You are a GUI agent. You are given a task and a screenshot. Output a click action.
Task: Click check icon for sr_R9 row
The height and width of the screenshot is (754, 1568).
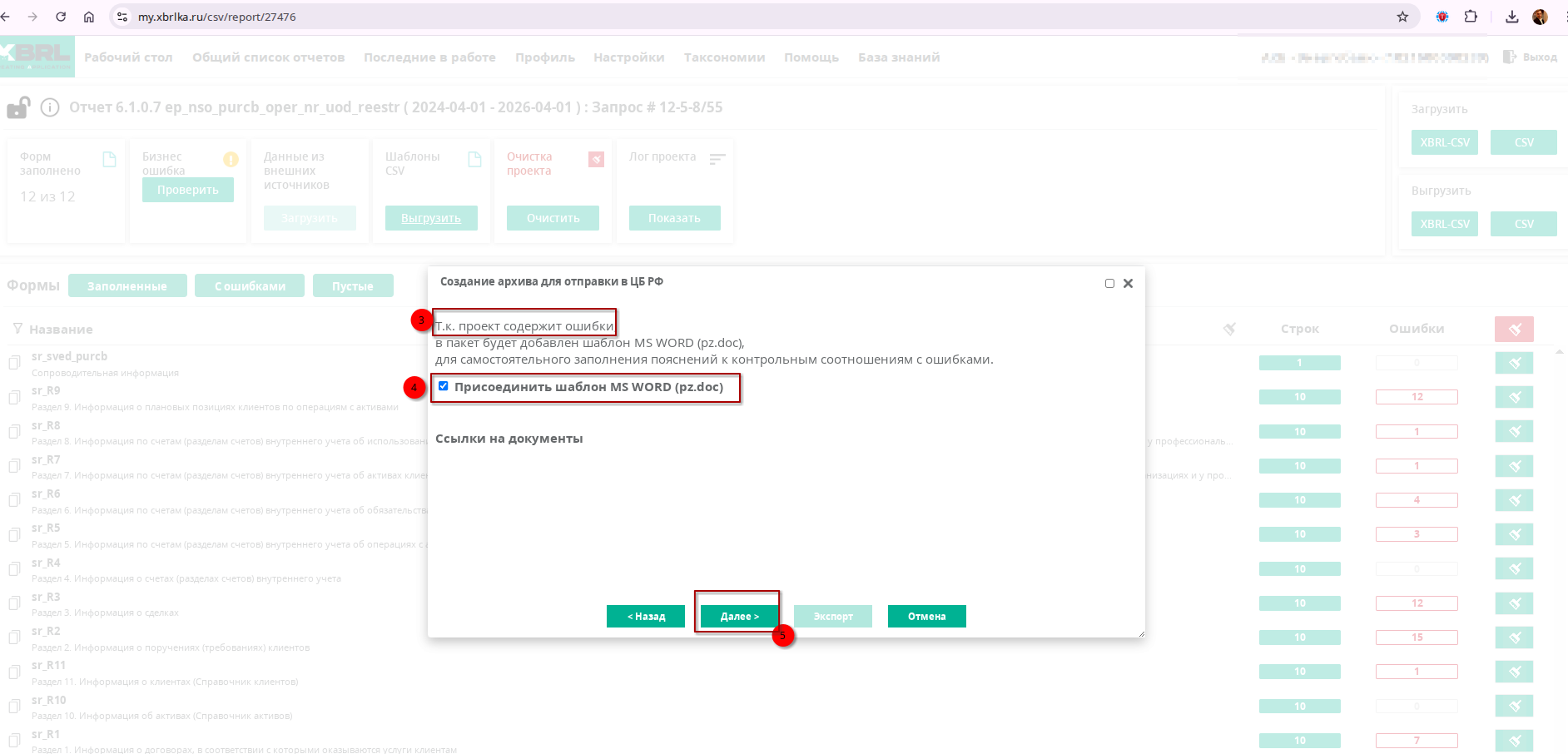(x=1514, y=397)
